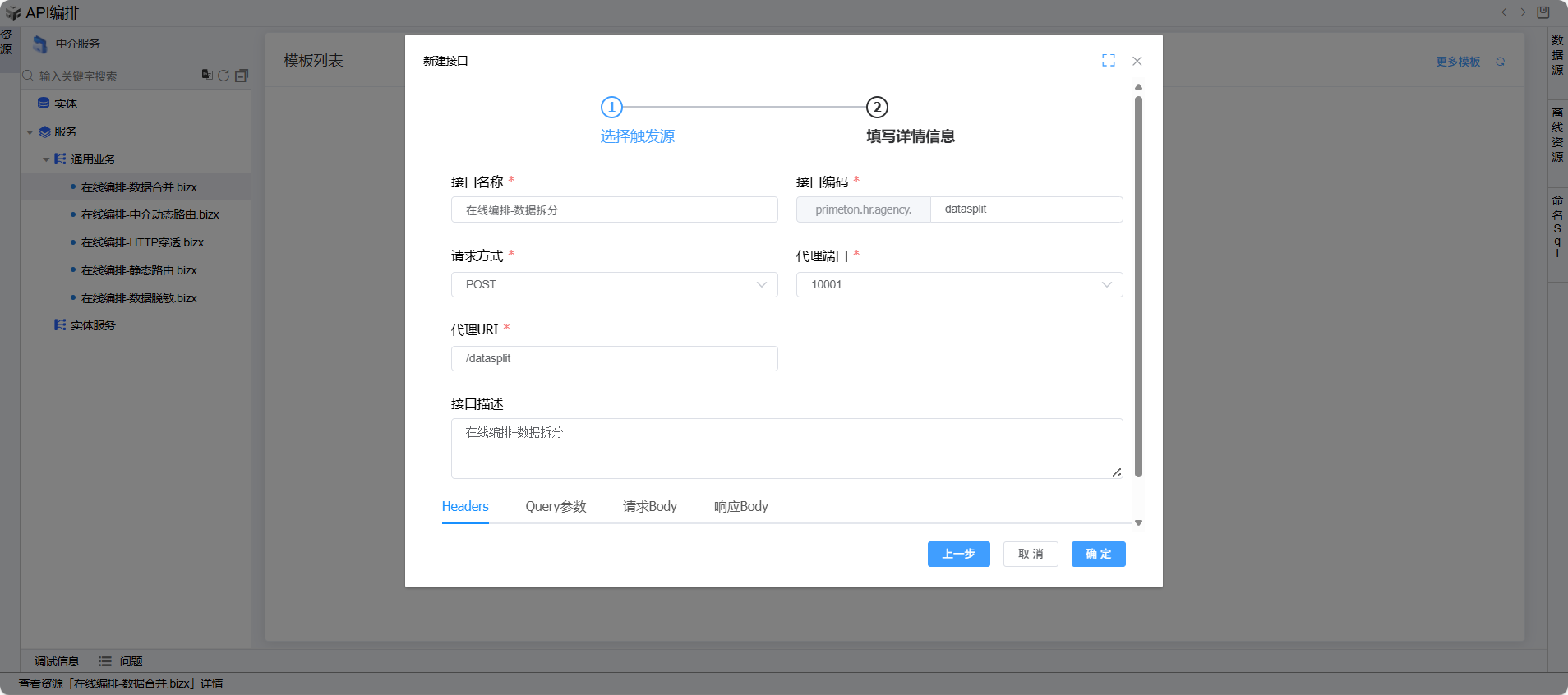Click the locate-file icon beside the search box

point(207,75)
